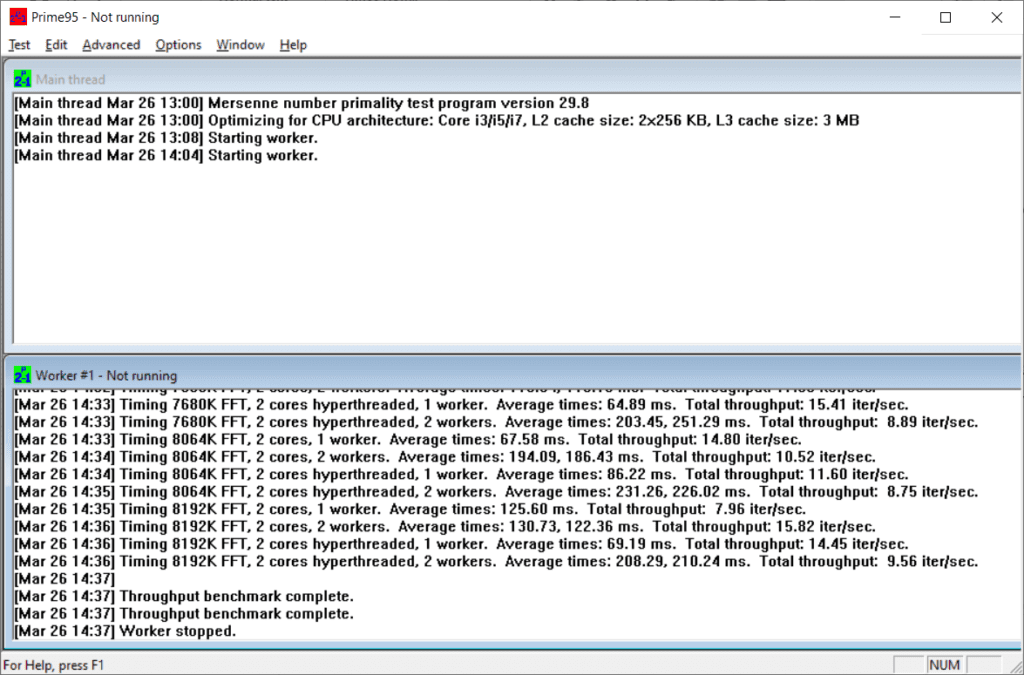The width and height of the screenshot is (1024, 675).
Task: Open the Help menu
Action: tap(293, 45)
